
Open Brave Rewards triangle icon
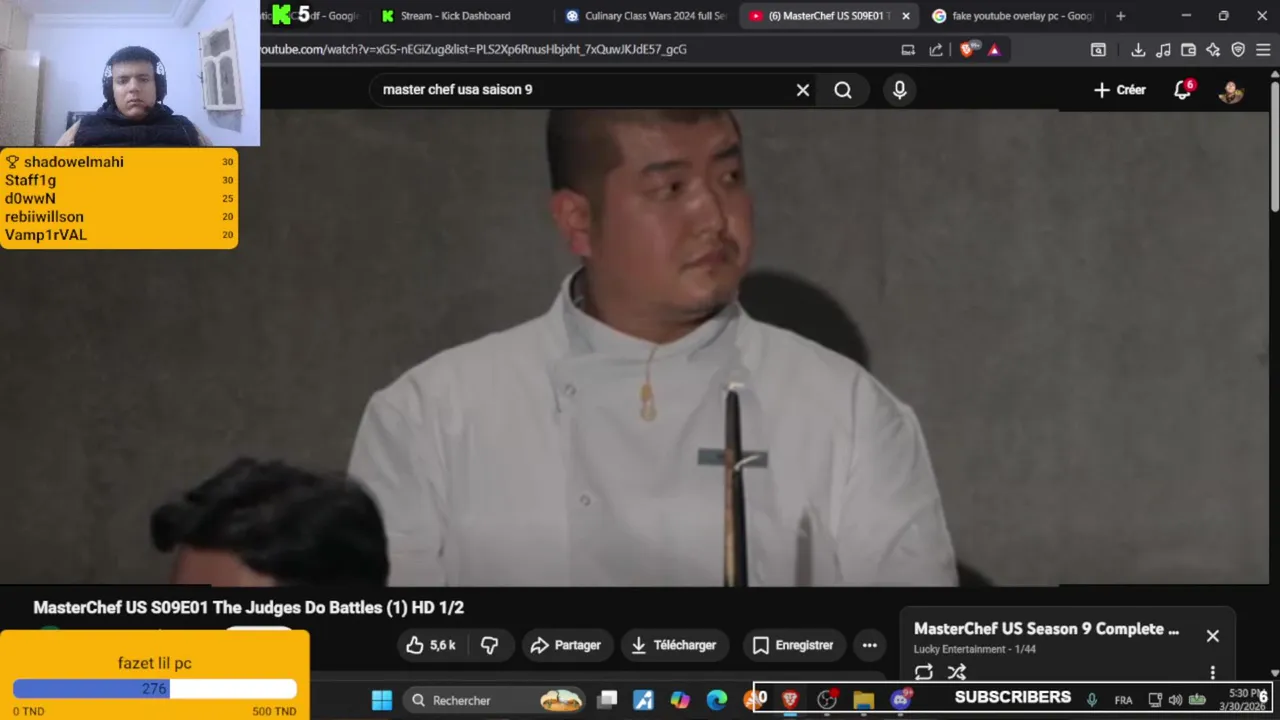pos(994,50)
